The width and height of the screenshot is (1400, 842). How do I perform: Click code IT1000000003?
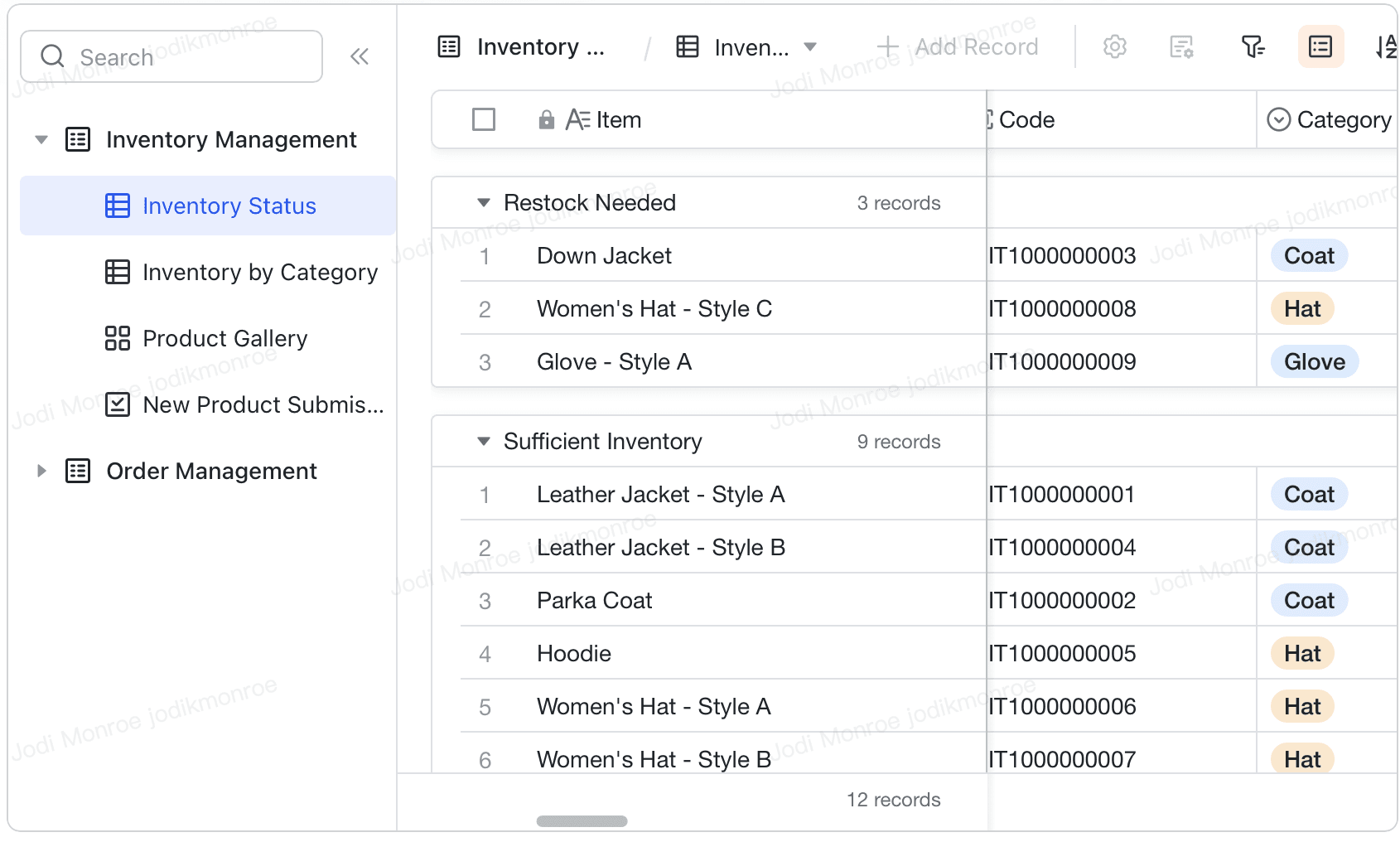1061,255
